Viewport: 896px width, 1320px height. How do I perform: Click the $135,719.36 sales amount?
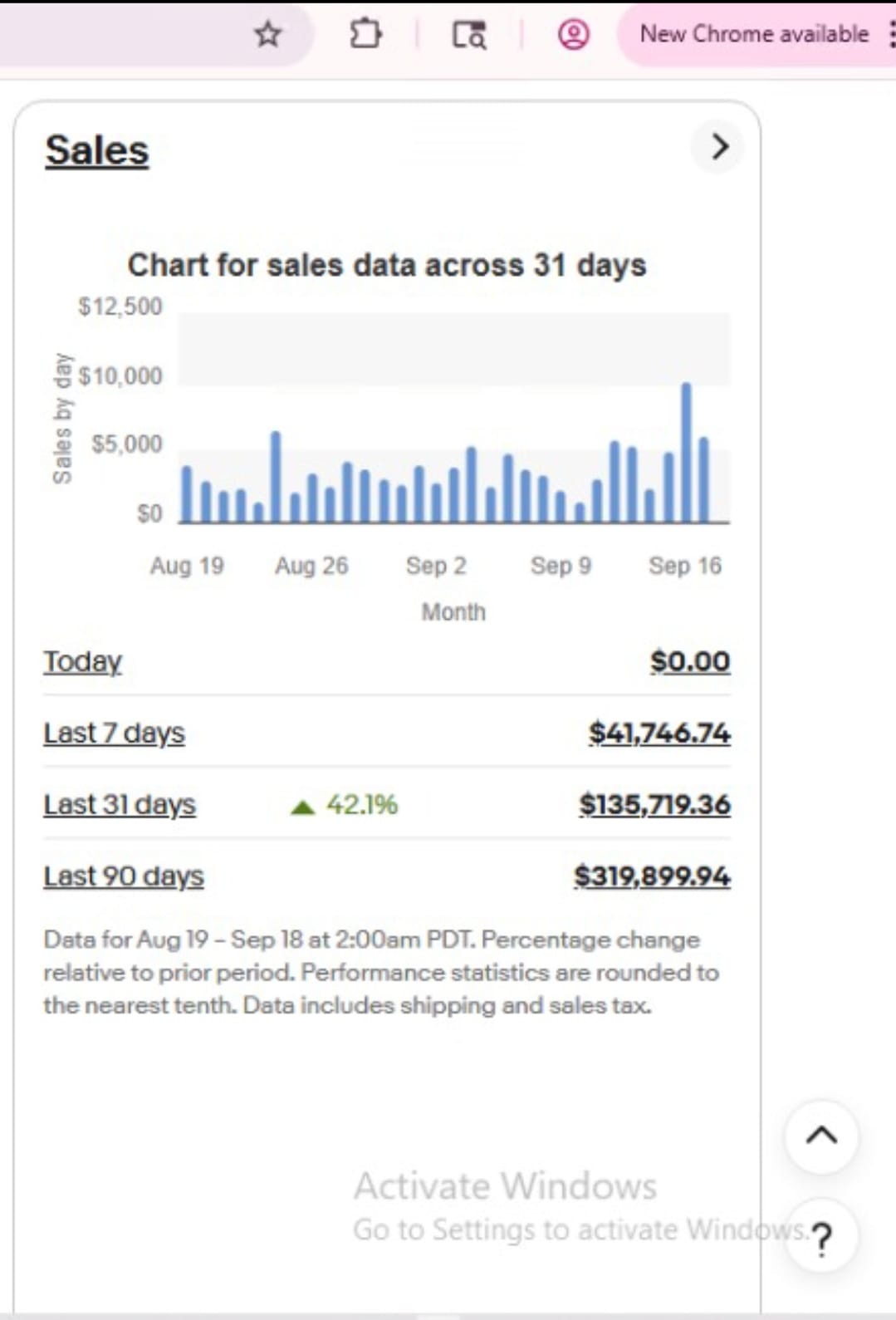tap(654, 805)
